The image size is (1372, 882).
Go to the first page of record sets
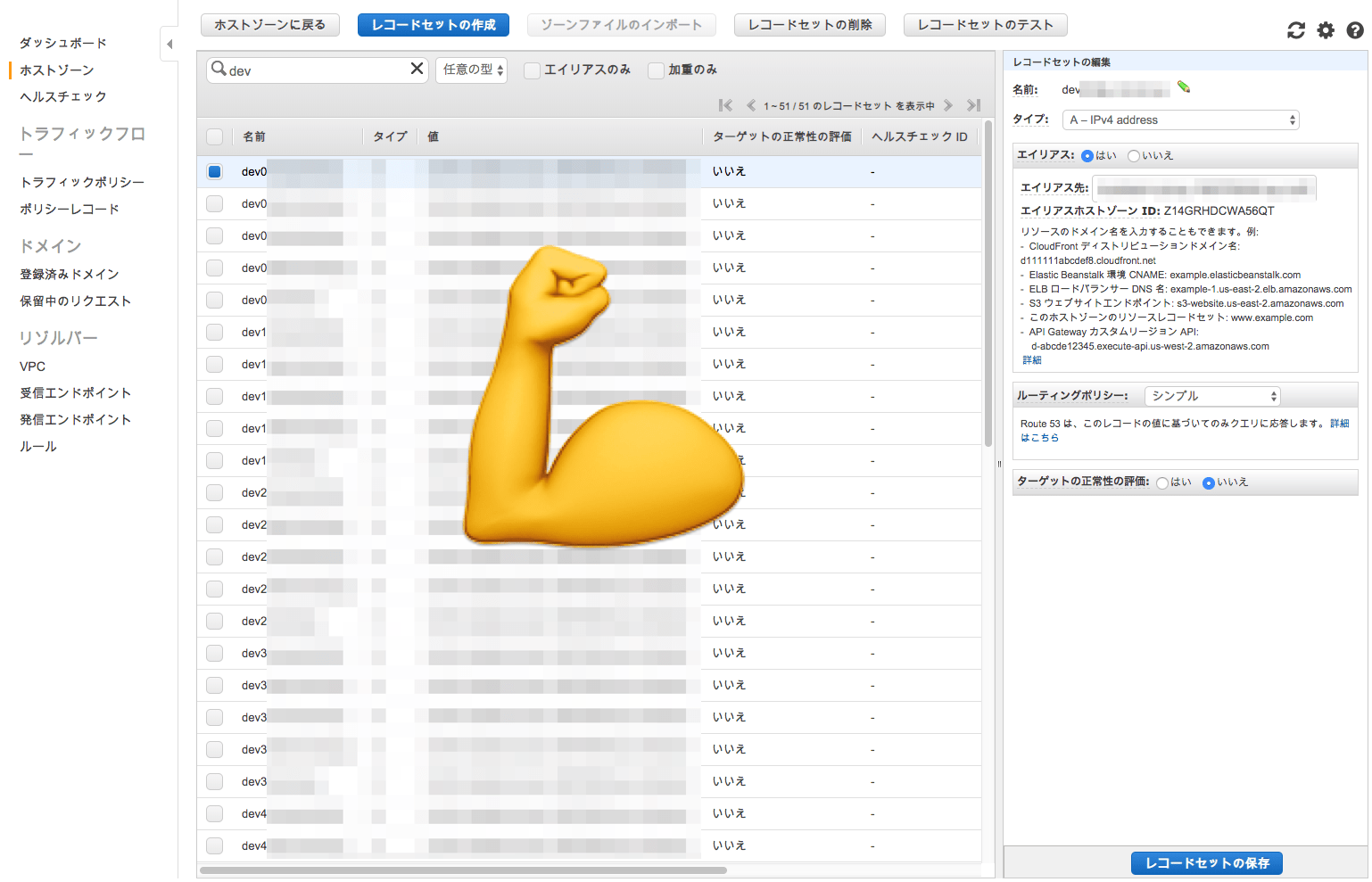pyautogui.click(x=725, y=105)
